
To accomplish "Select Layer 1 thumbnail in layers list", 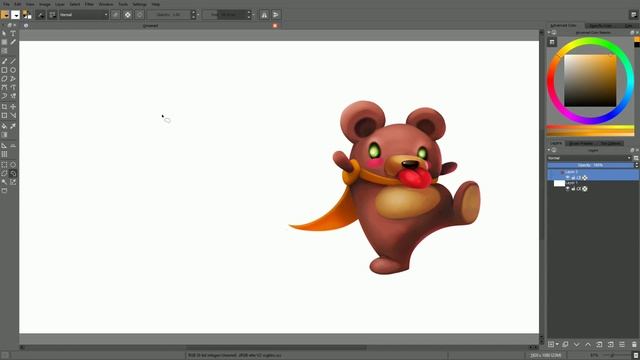I will tap(559, 184).
